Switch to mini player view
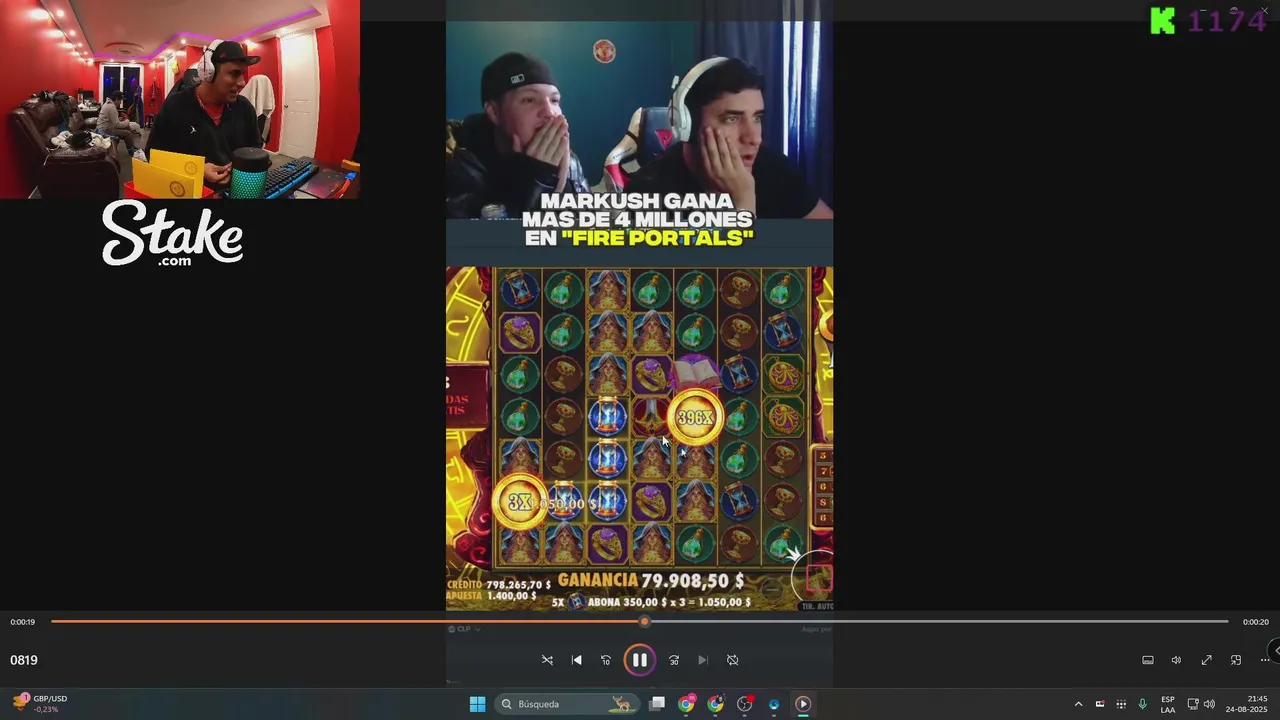The height and width of the screenshot is (720, 1280). tap(1236, 660)
